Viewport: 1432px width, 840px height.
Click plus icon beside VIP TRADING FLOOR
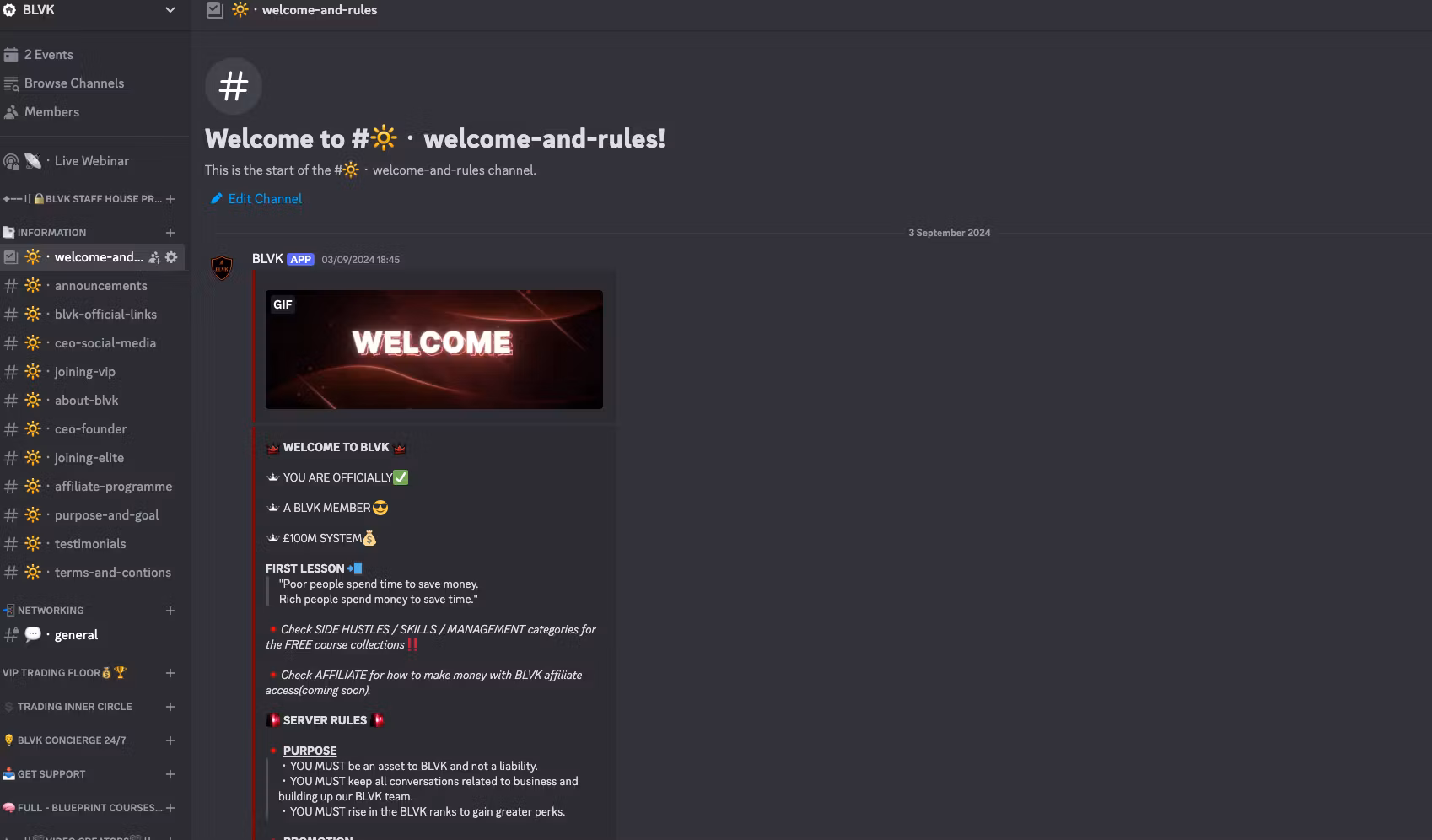170,673
